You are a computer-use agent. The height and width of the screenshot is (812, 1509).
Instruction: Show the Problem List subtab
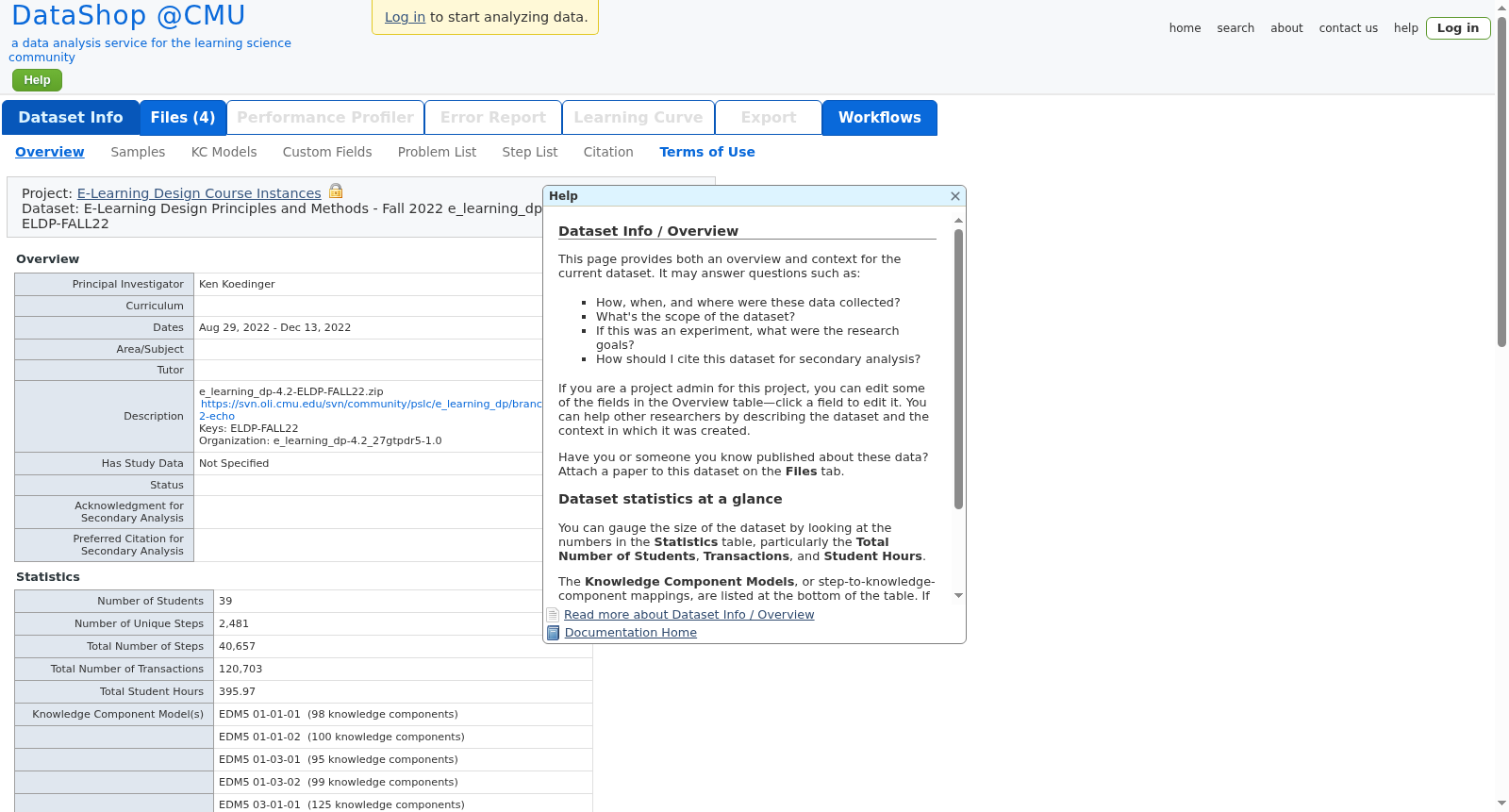pyautogui.click(x=437, y=152)
